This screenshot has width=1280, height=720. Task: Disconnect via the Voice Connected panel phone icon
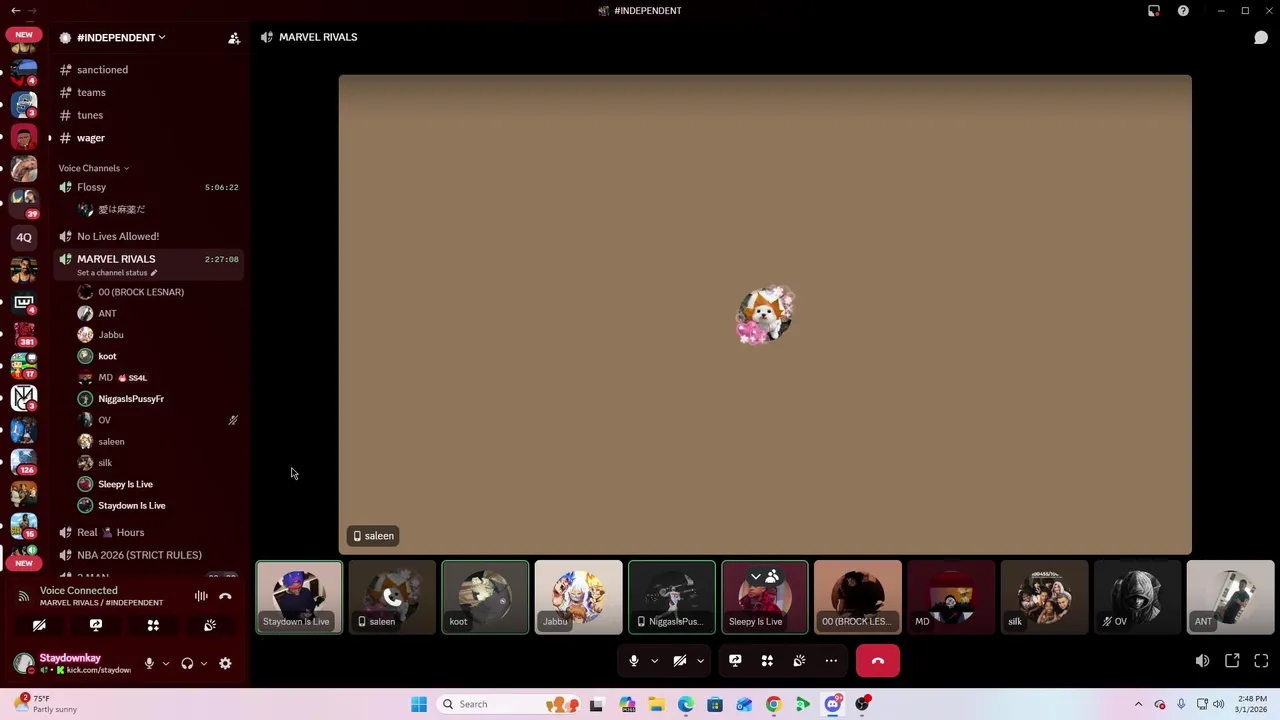point(225,596)
